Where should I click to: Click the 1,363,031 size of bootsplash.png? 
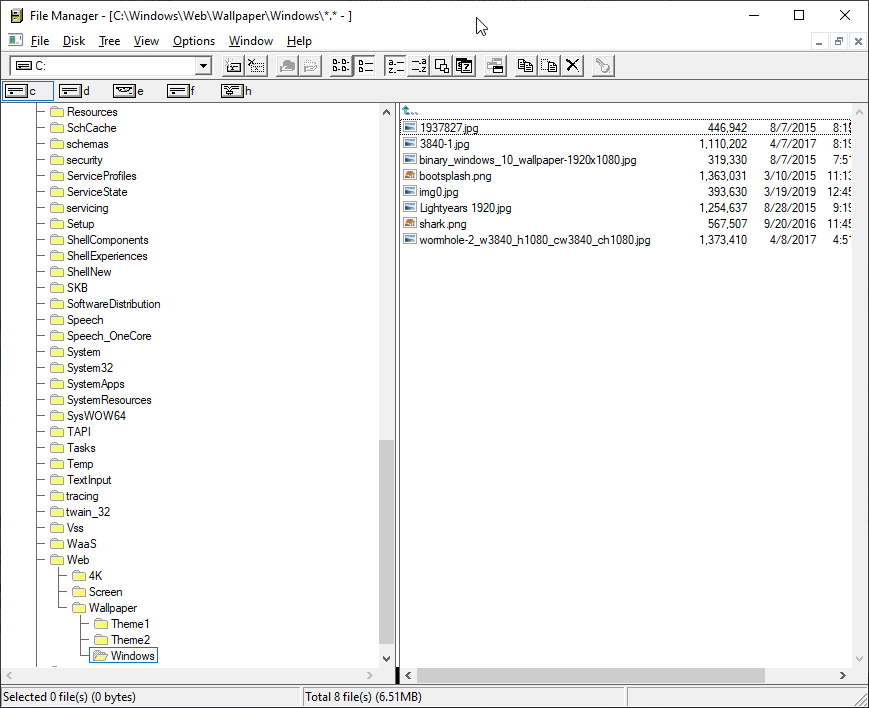click(723, 176)
